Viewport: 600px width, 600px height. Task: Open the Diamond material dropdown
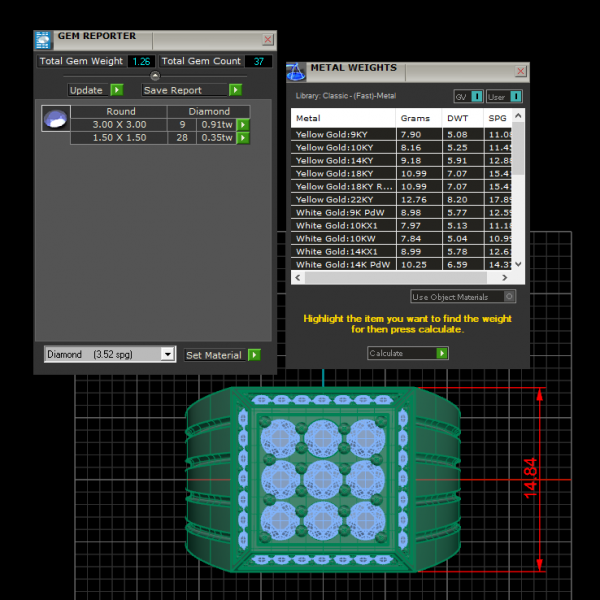pyautogui.click(x=167, y=354)
